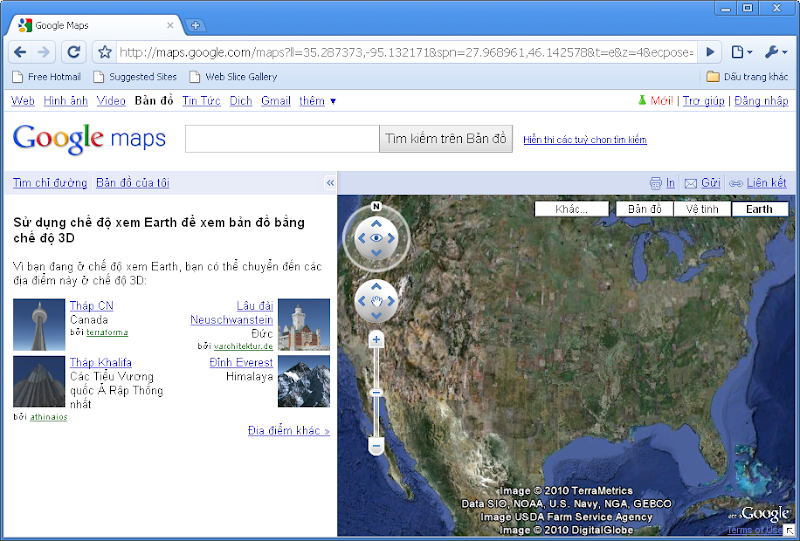Open the Đỉnh Everest link
This screenshot has height=541, width=800.
click(x=241, y=362)
